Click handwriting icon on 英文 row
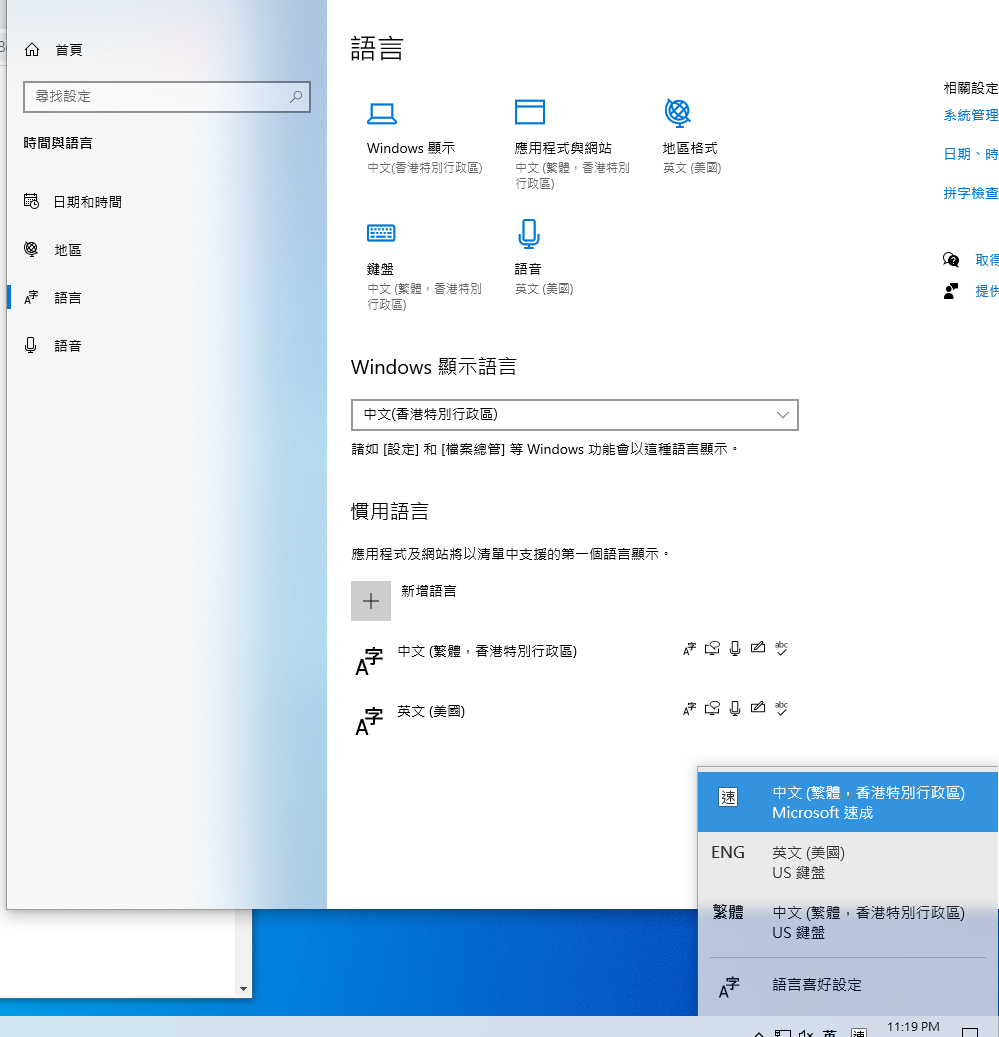Screen dimensions: 999x1037 (x=758, y=708)
